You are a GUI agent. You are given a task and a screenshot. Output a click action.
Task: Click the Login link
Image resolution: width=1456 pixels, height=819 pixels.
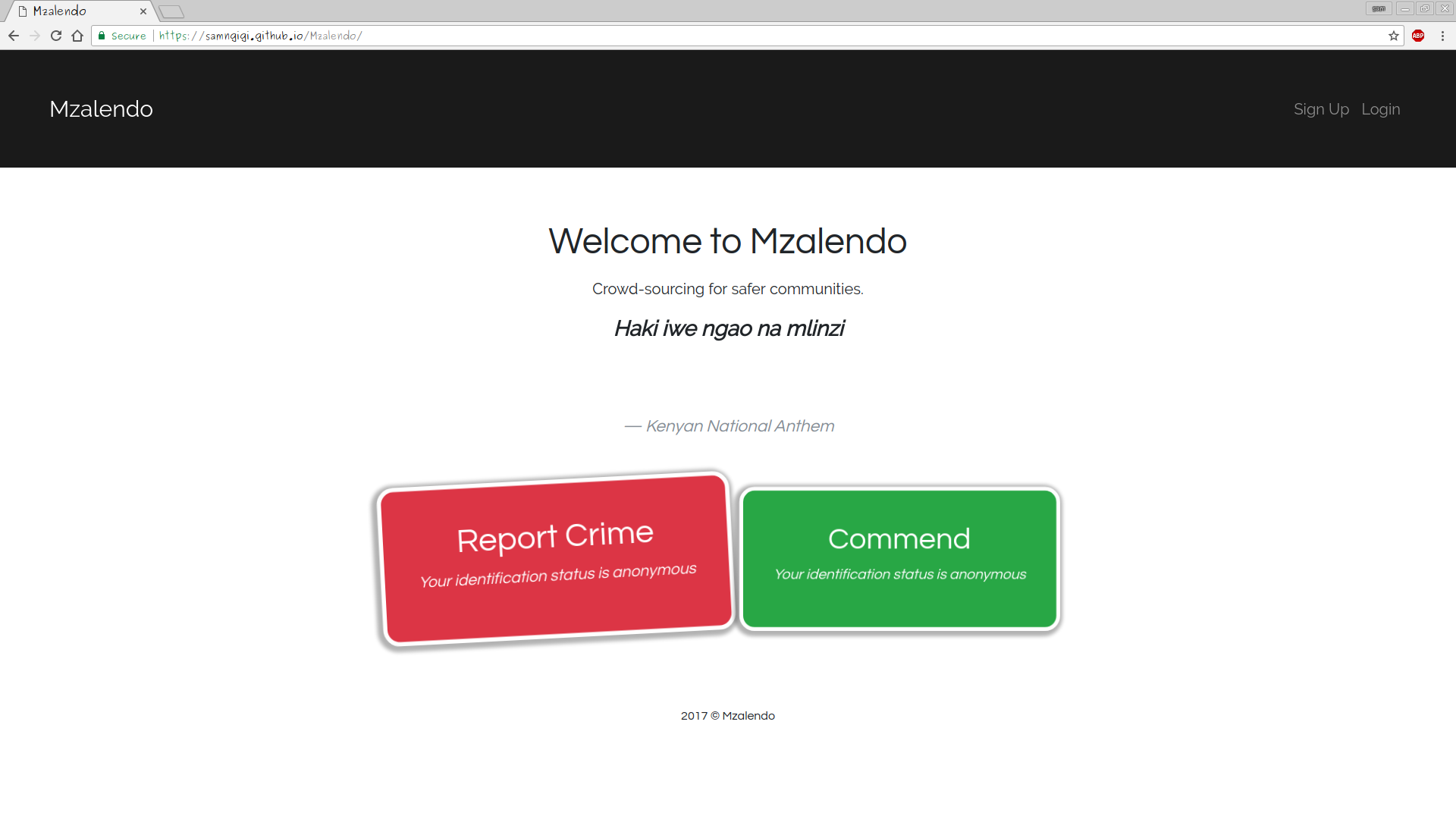(x=1380, y=109)
